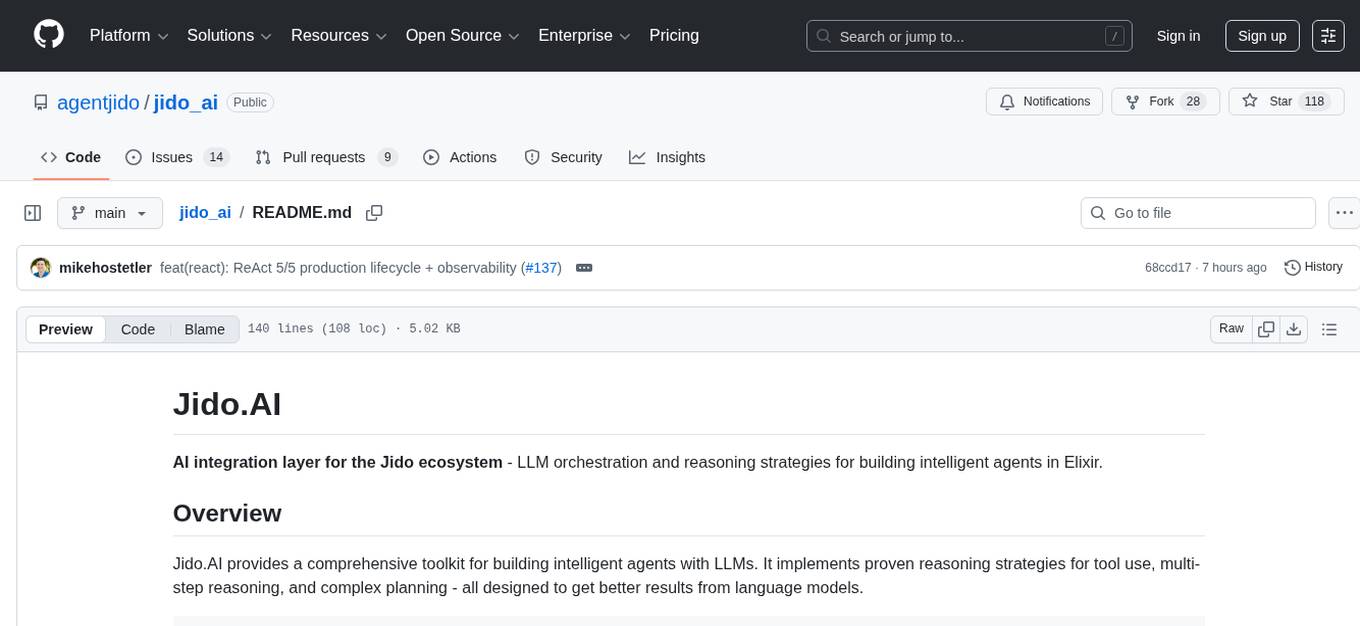Focus the Go to file search box

click(x=1197, y=213)
